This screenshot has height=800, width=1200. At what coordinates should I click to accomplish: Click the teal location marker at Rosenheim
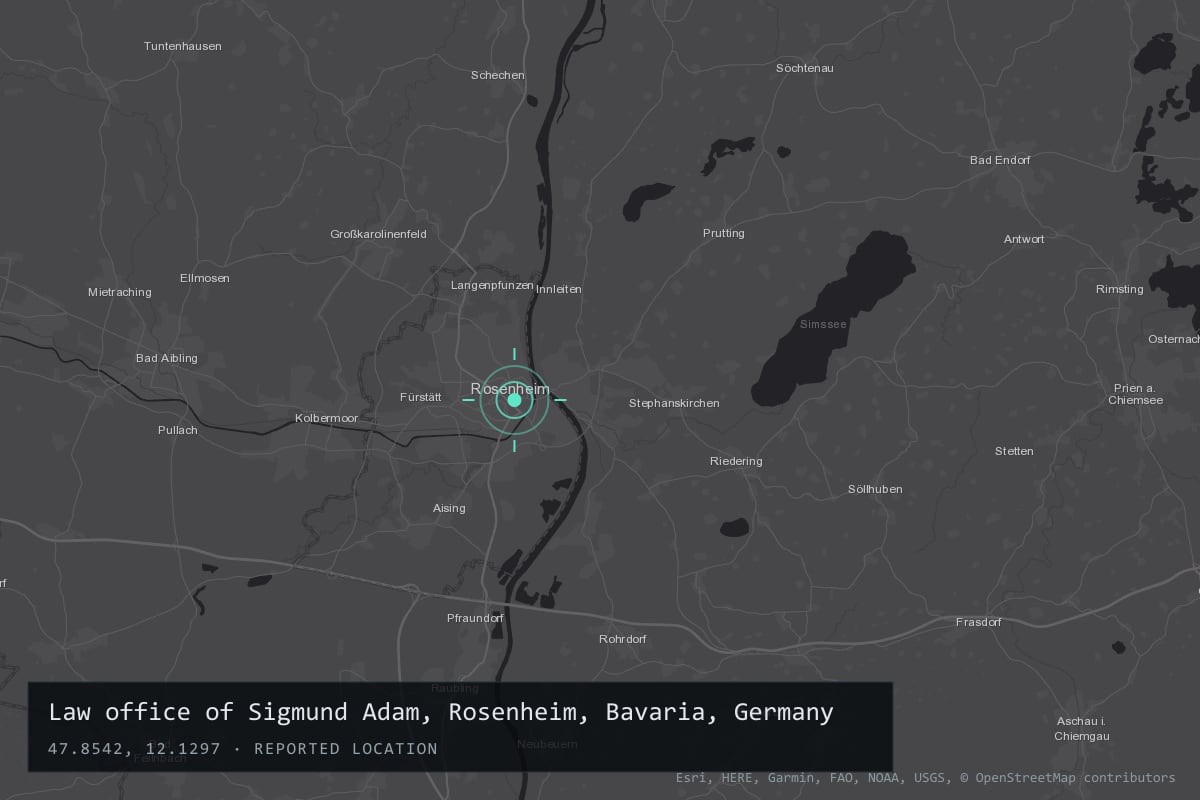[514, 400]
